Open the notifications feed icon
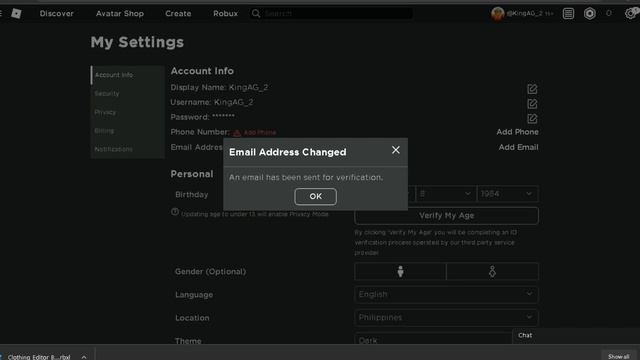 (x=568, y=13)
